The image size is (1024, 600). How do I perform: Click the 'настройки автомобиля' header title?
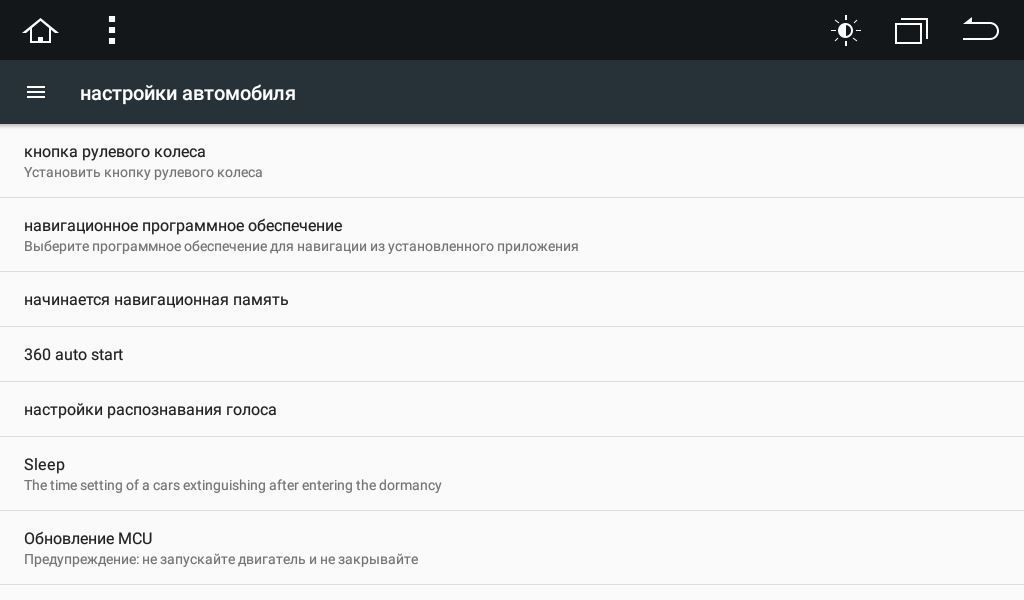pos(188,94)
